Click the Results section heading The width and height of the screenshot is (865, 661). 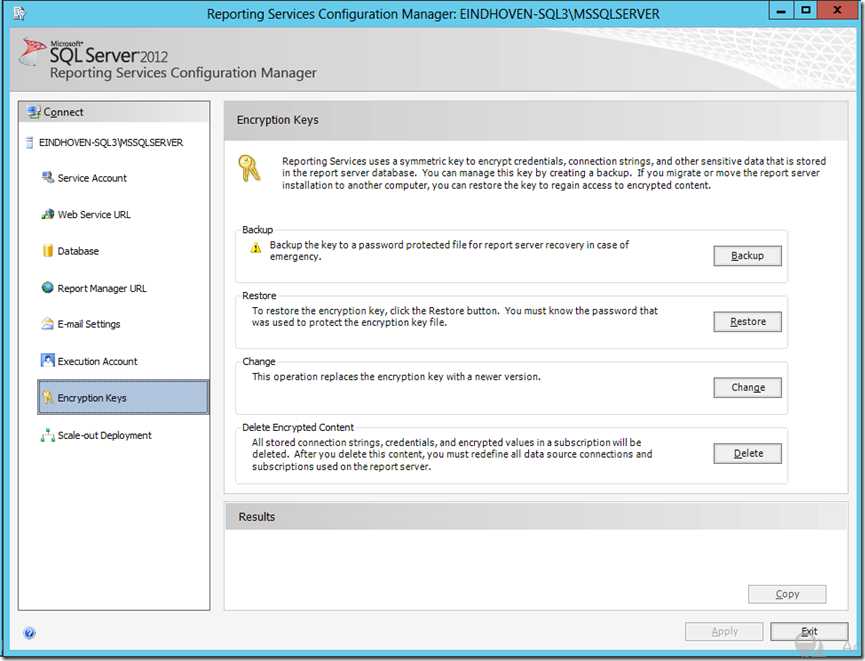pyautogui.click(x=257, y=517)
